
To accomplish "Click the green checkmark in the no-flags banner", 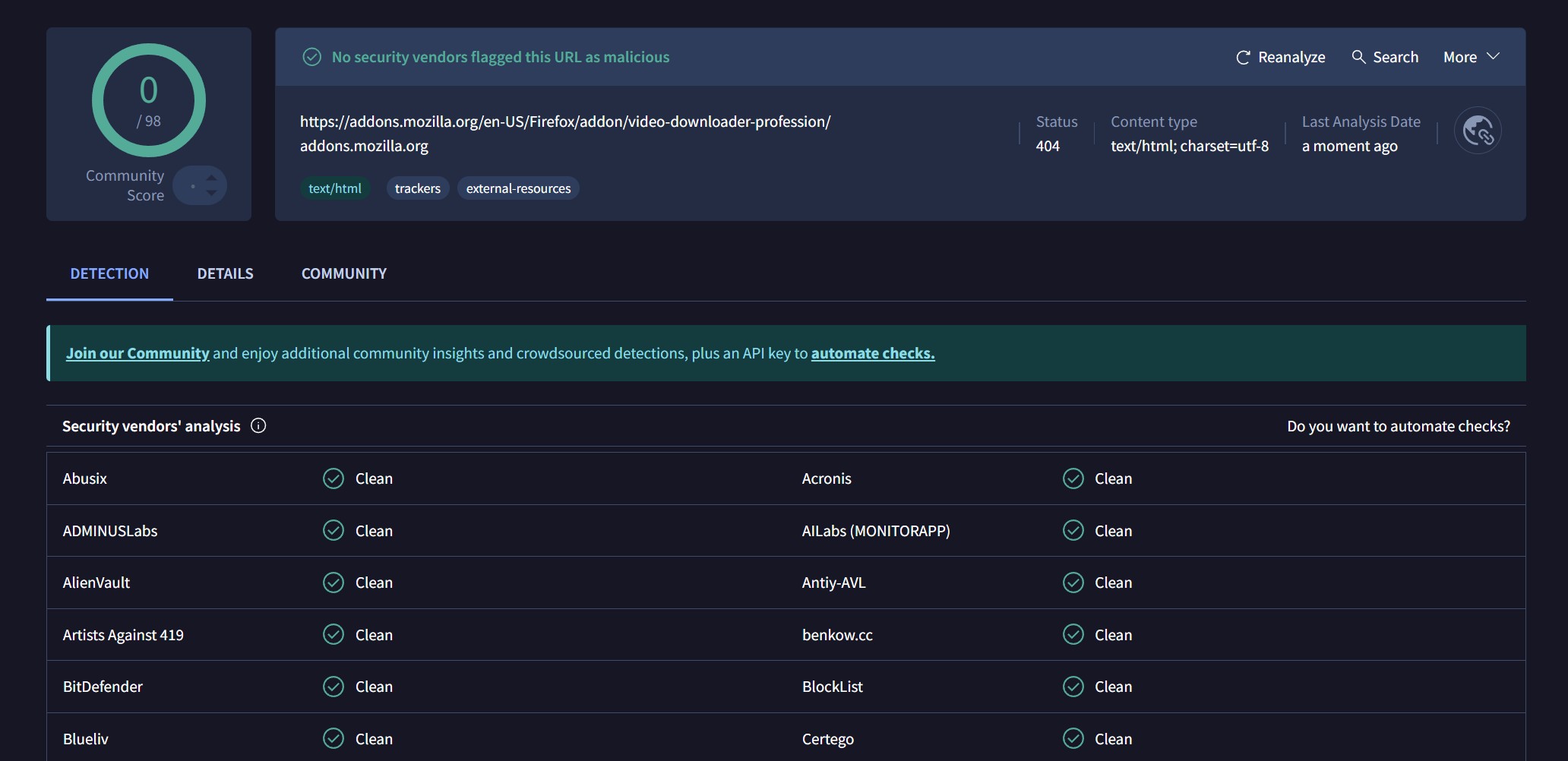I will [311, 57].
